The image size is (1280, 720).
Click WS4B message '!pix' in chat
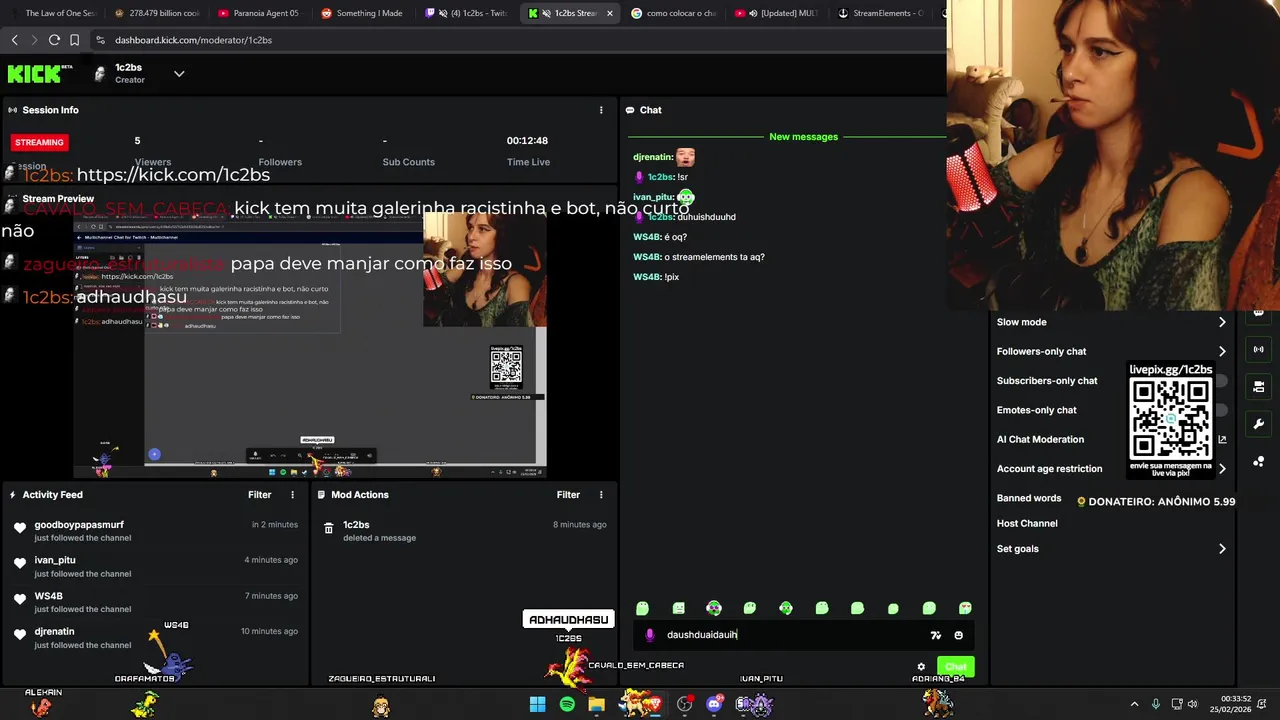672,277
